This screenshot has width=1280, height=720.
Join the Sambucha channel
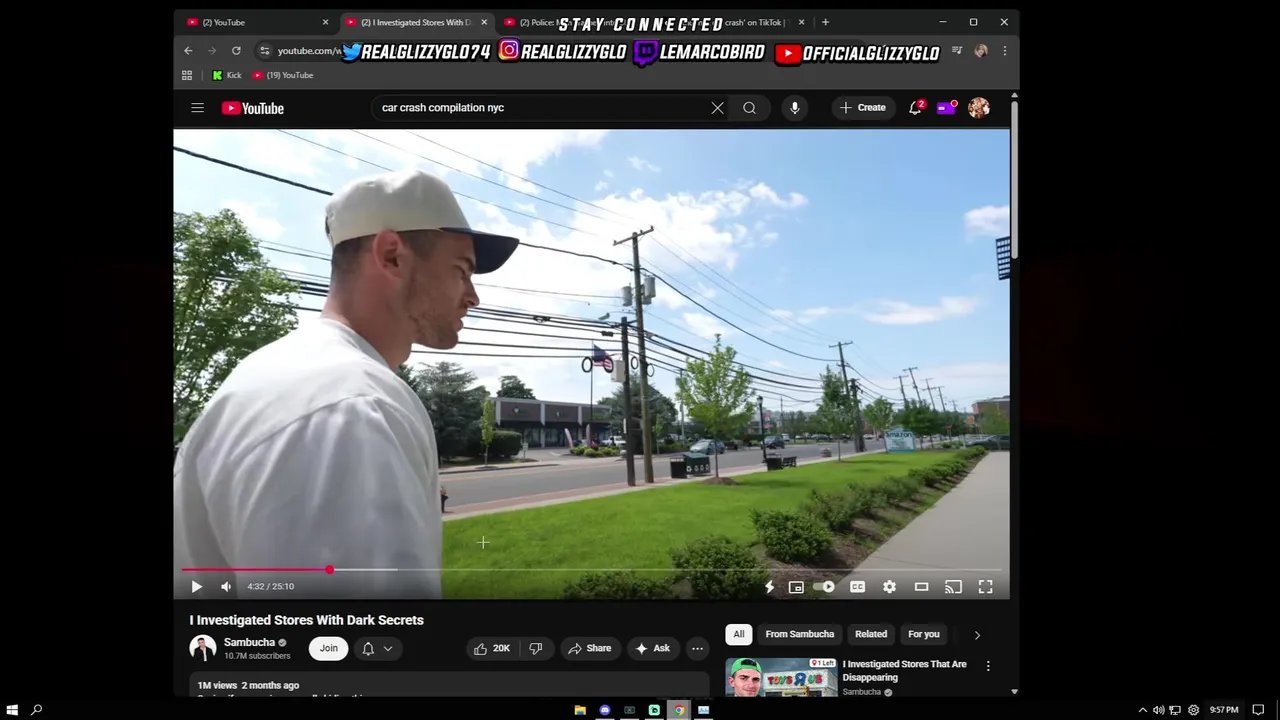[x=329, y=649]
